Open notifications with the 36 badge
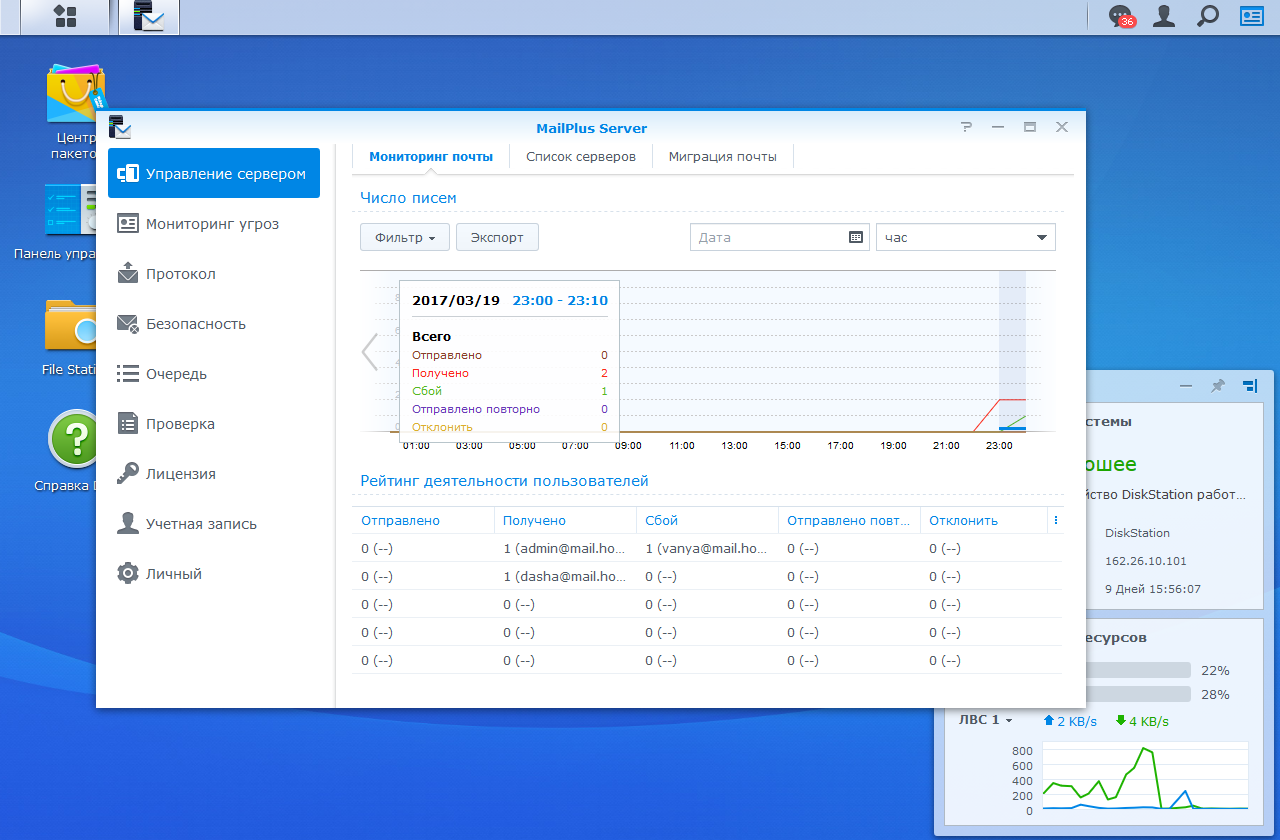The width and height of the screenshot is (1280, 840). click(x=1121, y=16)
